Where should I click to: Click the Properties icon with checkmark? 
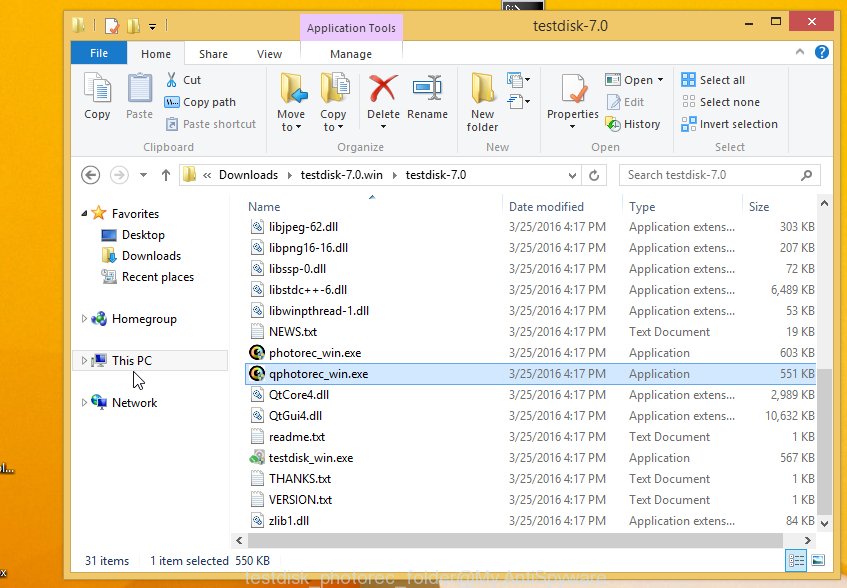pos(573,89)
